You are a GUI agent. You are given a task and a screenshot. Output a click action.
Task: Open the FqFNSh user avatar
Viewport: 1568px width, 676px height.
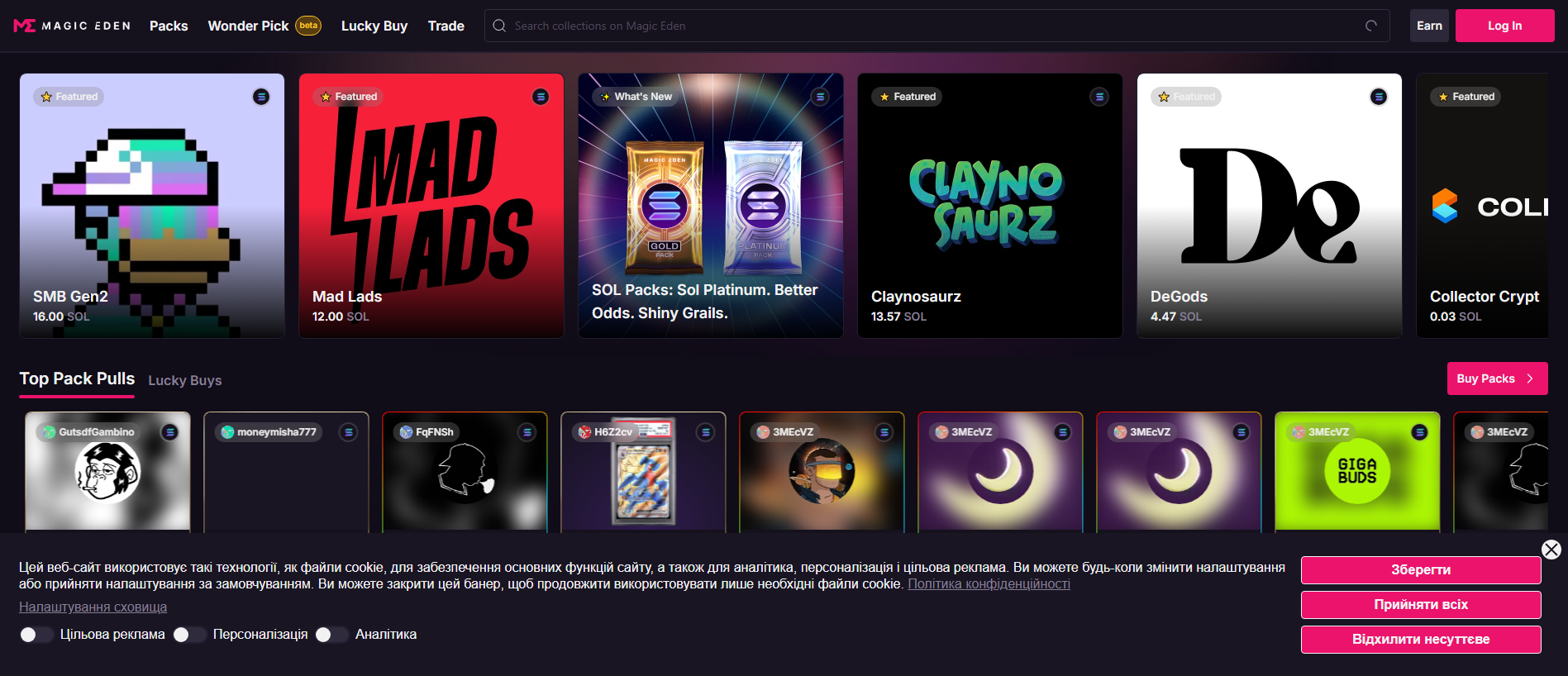[x=407, y=432]
